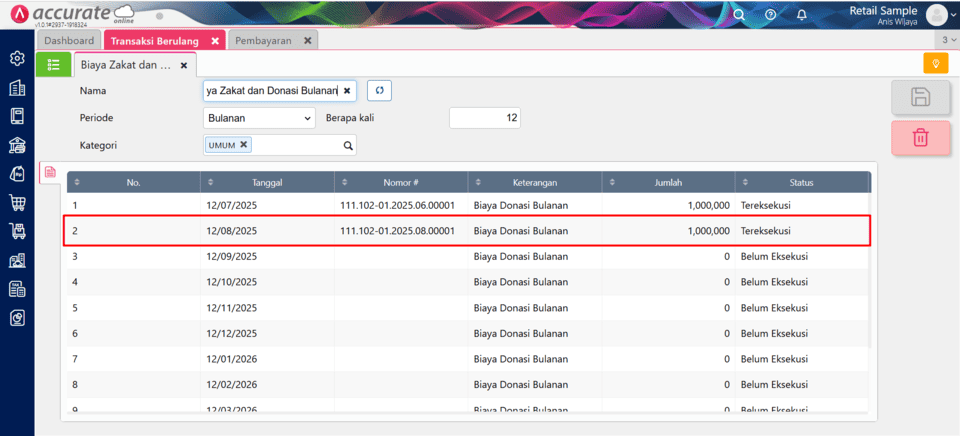960x436 pixels.
Task: Switch to the Dashboard tab
Action: click(70, 41)
